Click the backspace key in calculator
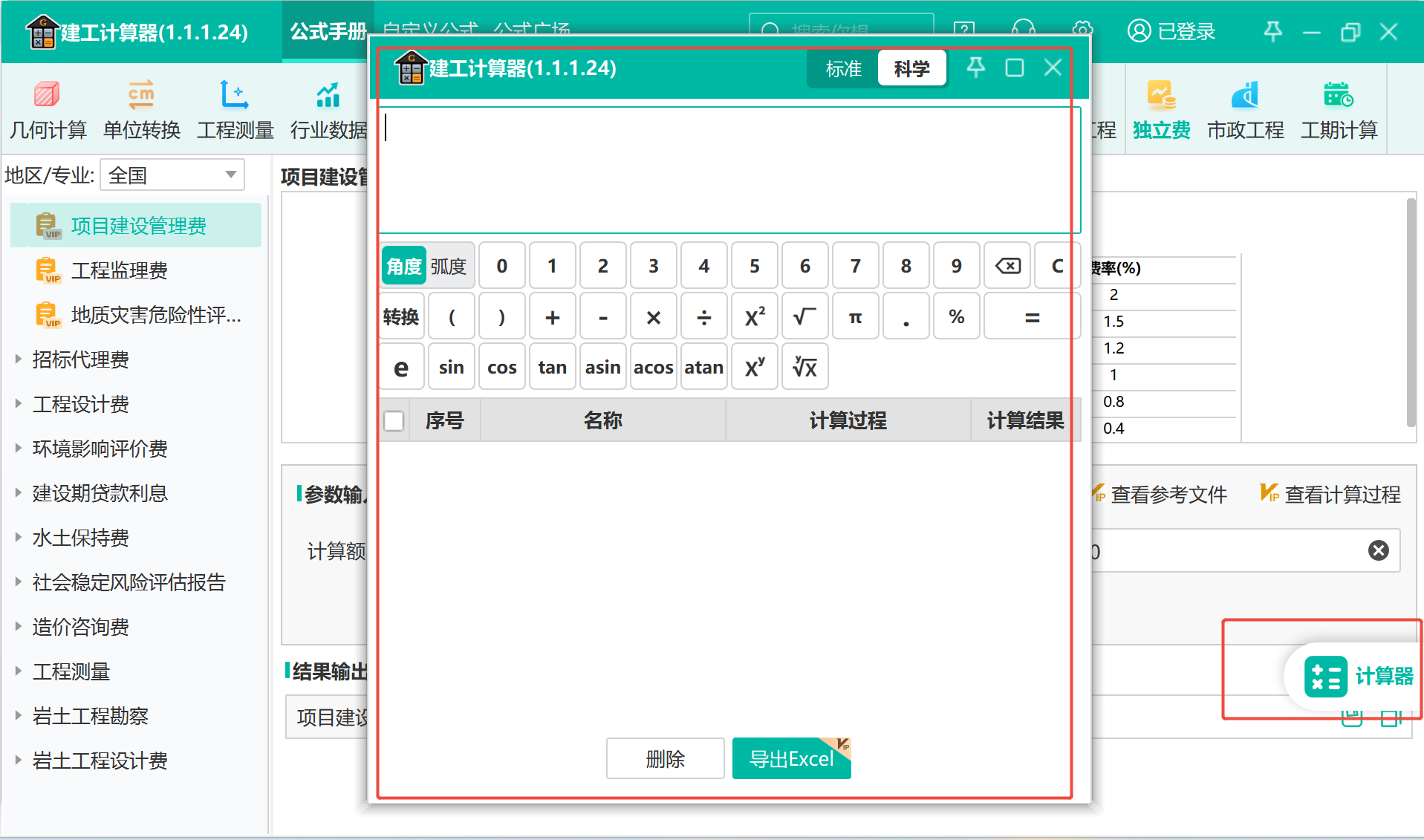Image resolution: width=1424 pixels, height=840 pixels. 1007,266
